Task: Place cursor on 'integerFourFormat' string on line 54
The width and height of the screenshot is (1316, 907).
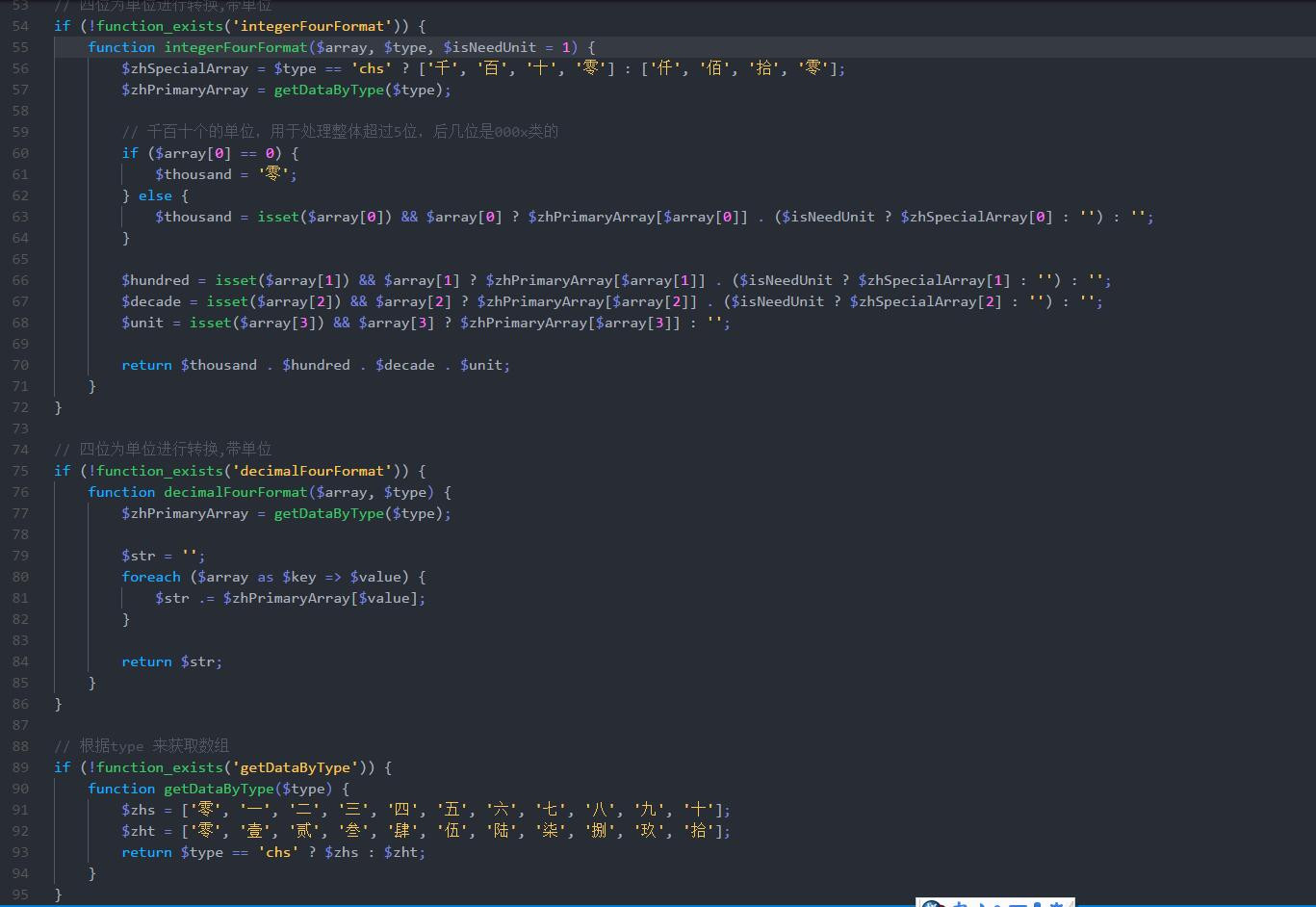Action: tap(313, 26)
